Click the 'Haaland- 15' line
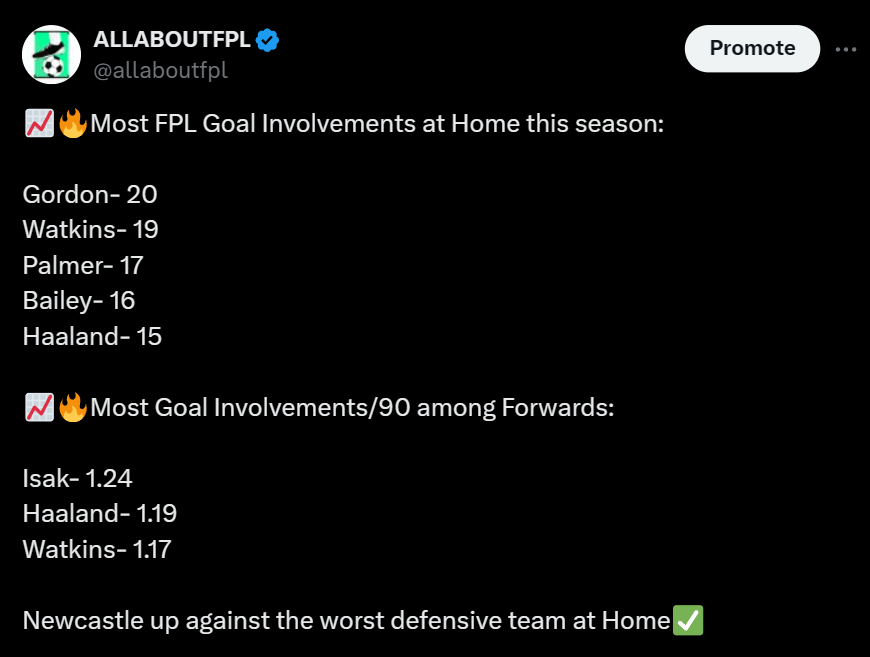The width and height of the screenshot is (870, 657). [x=92, y=336]
